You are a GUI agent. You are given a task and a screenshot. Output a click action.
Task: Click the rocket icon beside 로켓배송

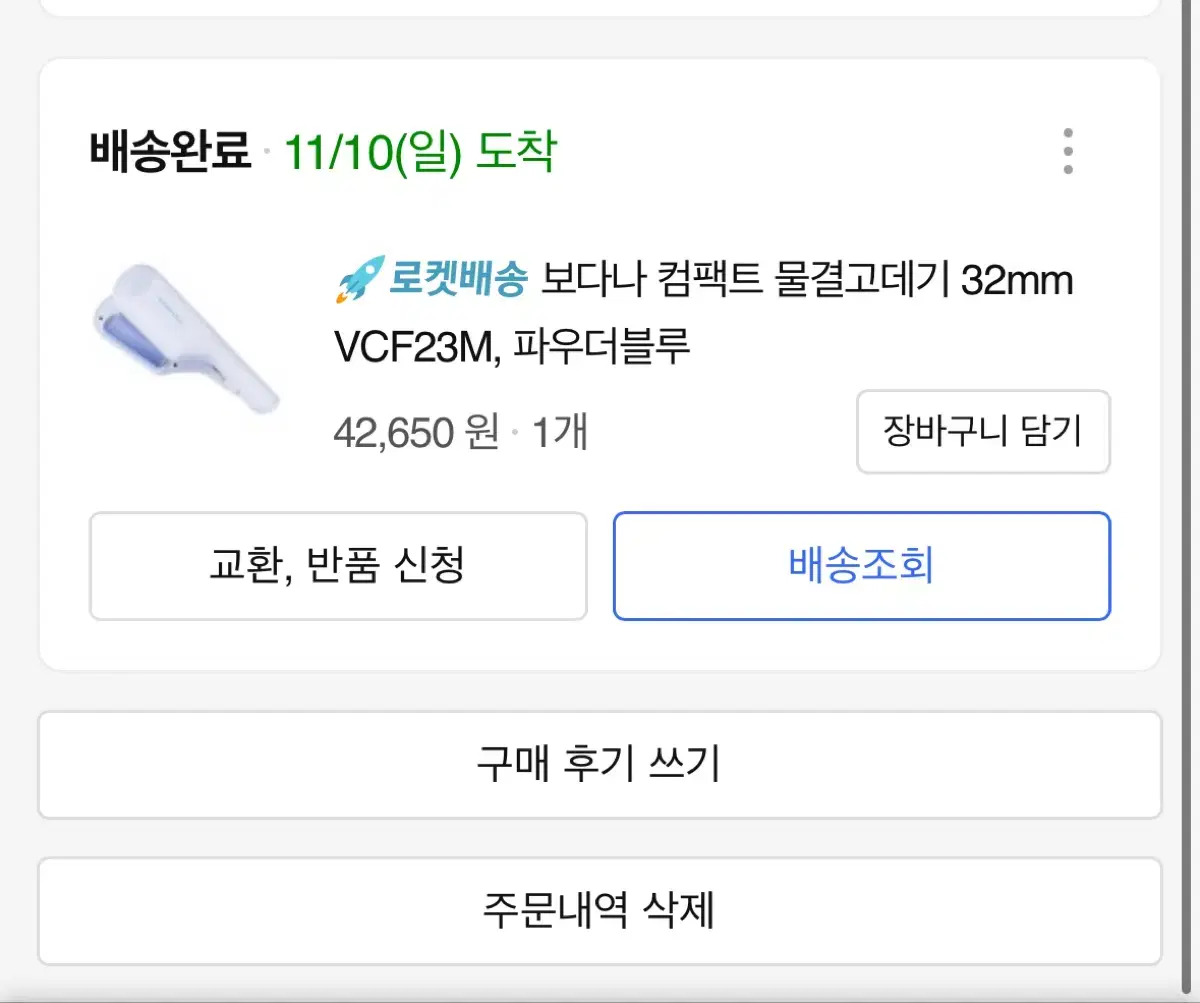coord(359,280)
